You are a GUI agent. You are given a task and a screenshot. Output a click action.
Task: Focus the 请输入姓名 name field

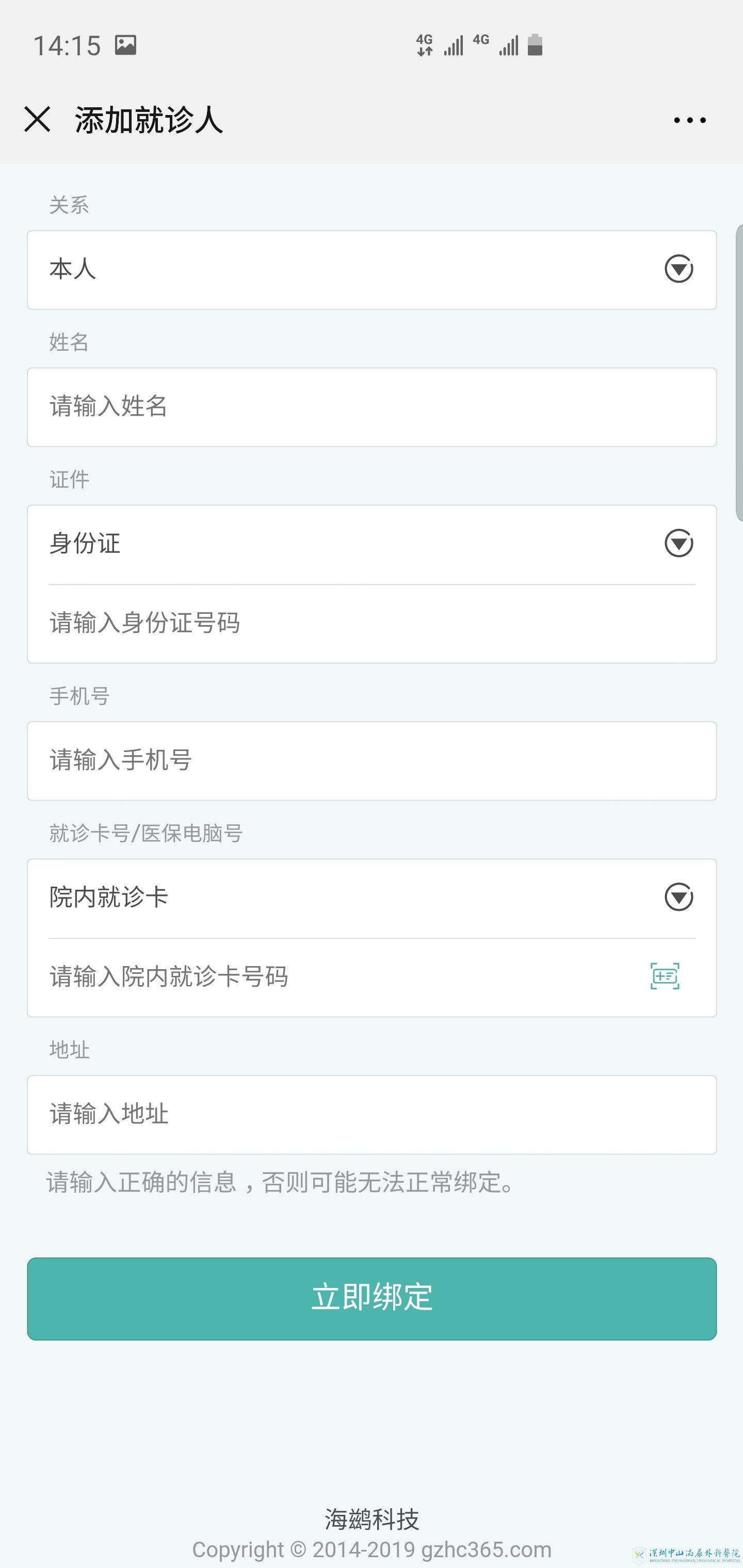tap(372, 407)
